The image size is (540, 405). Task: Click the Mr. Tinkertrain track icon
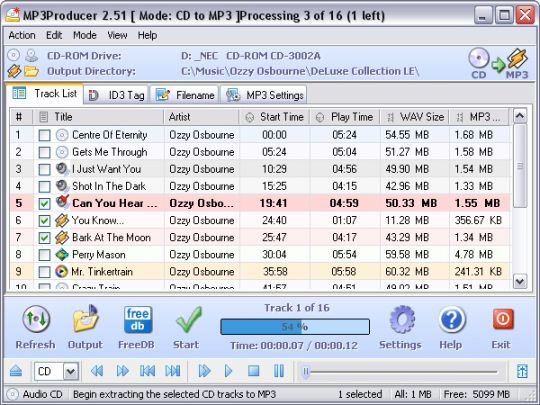pos(62,272)
